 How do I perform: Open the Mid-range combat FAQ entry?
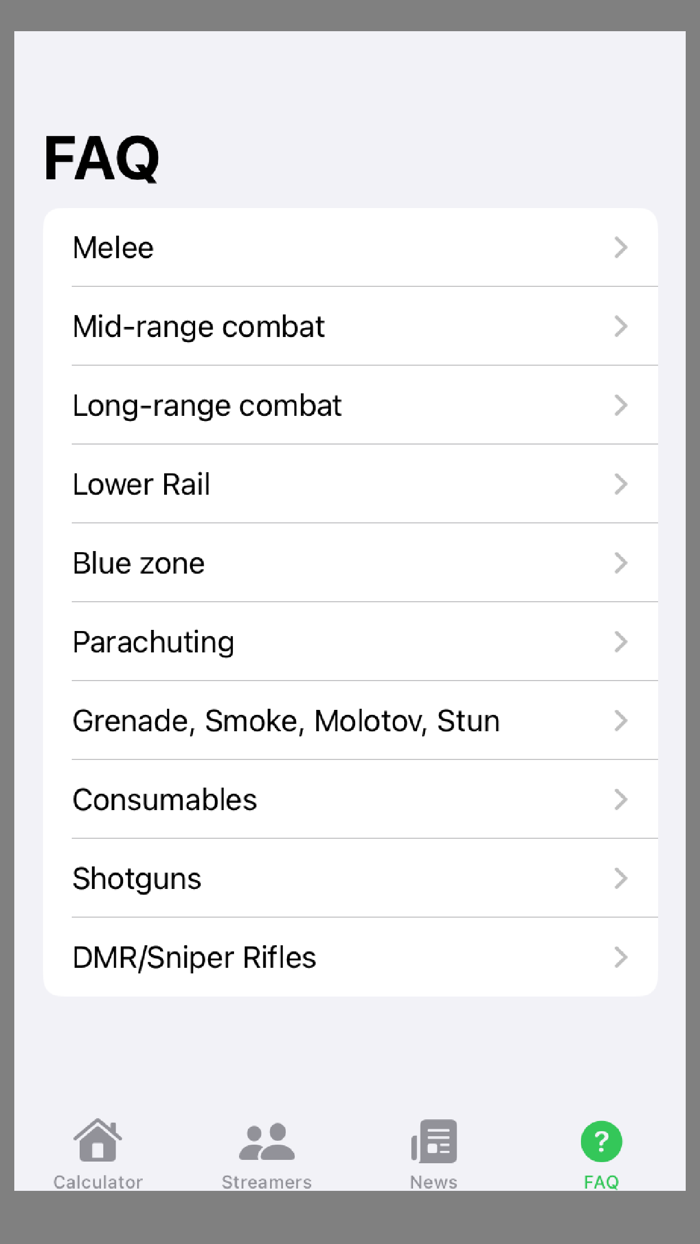(x=350, y=326)
